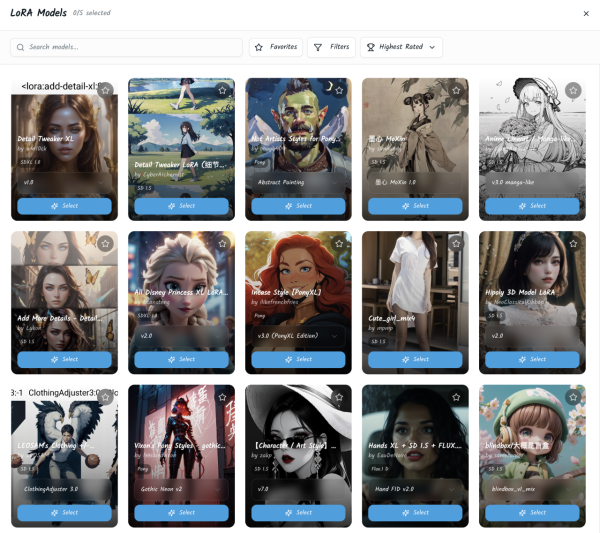Click star icon on the blindbox model card
Image resolution: width=600 pixels, height=533 pixels.
coord(573,397)
